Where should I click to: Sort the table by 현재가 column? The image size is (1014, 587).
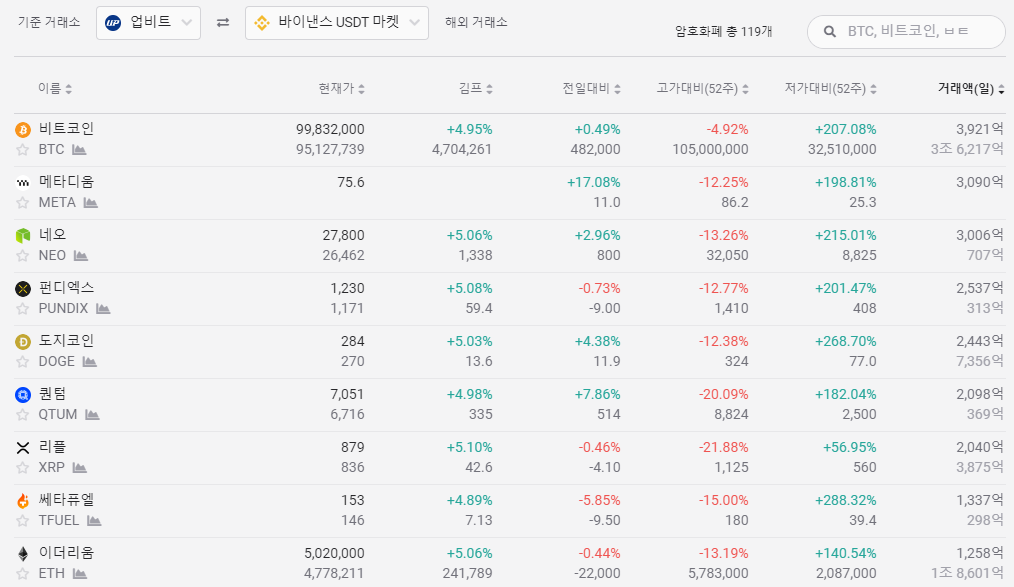(x=341, y=89)
